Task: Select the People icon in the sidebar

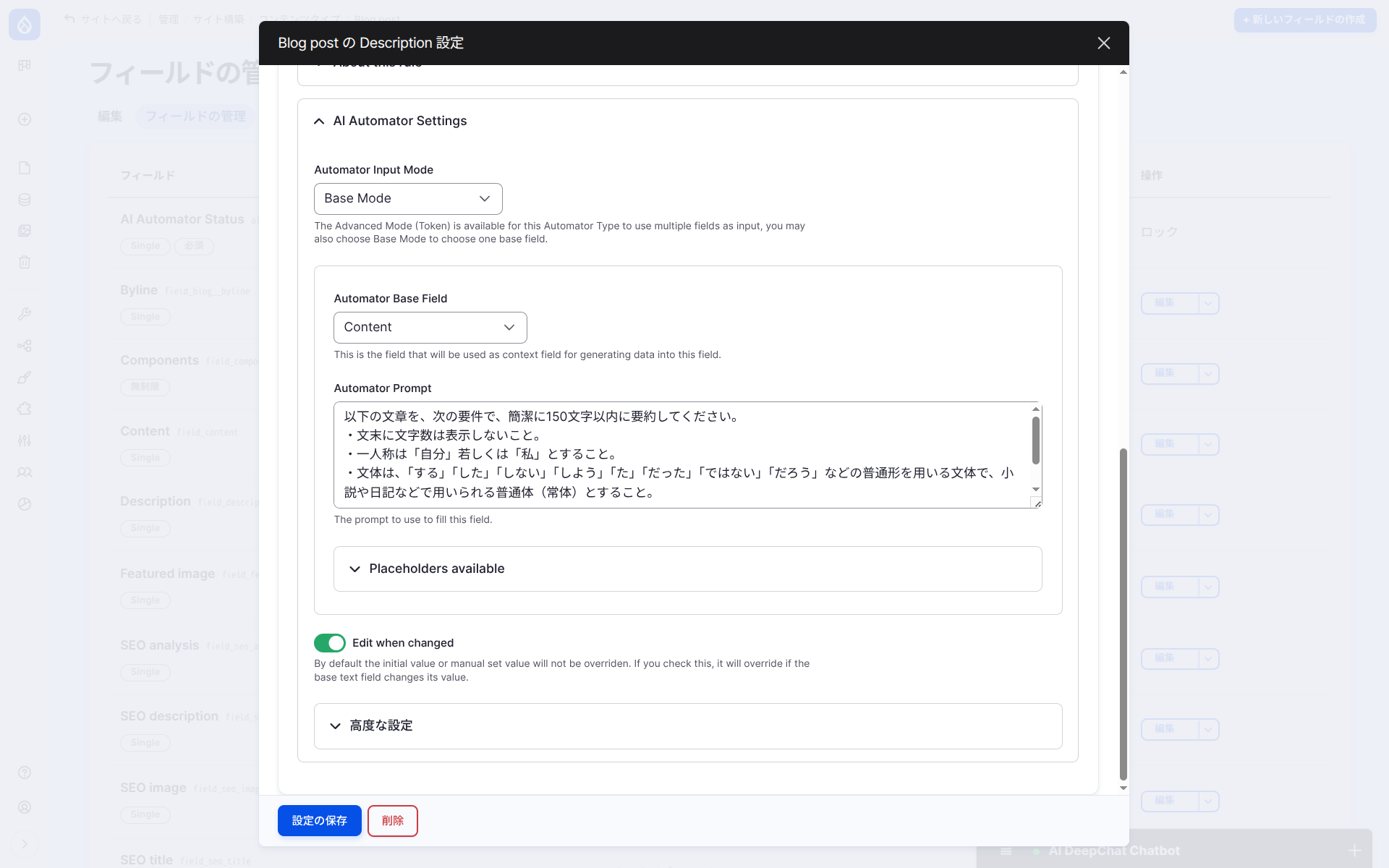Action: pos(25,472)
